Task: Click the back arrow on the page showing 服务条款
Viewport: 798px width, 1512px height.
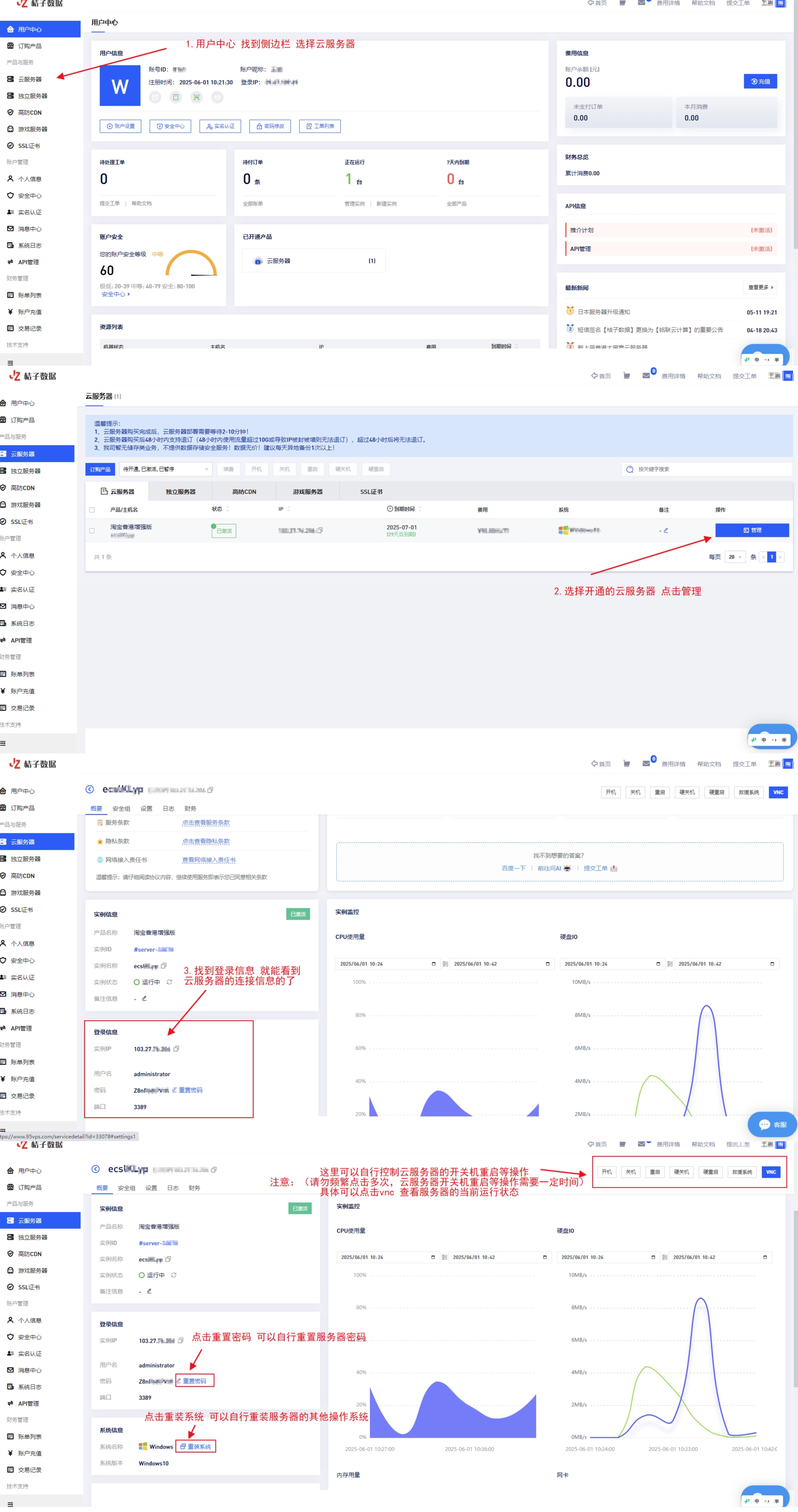Action: click(90, 790)
